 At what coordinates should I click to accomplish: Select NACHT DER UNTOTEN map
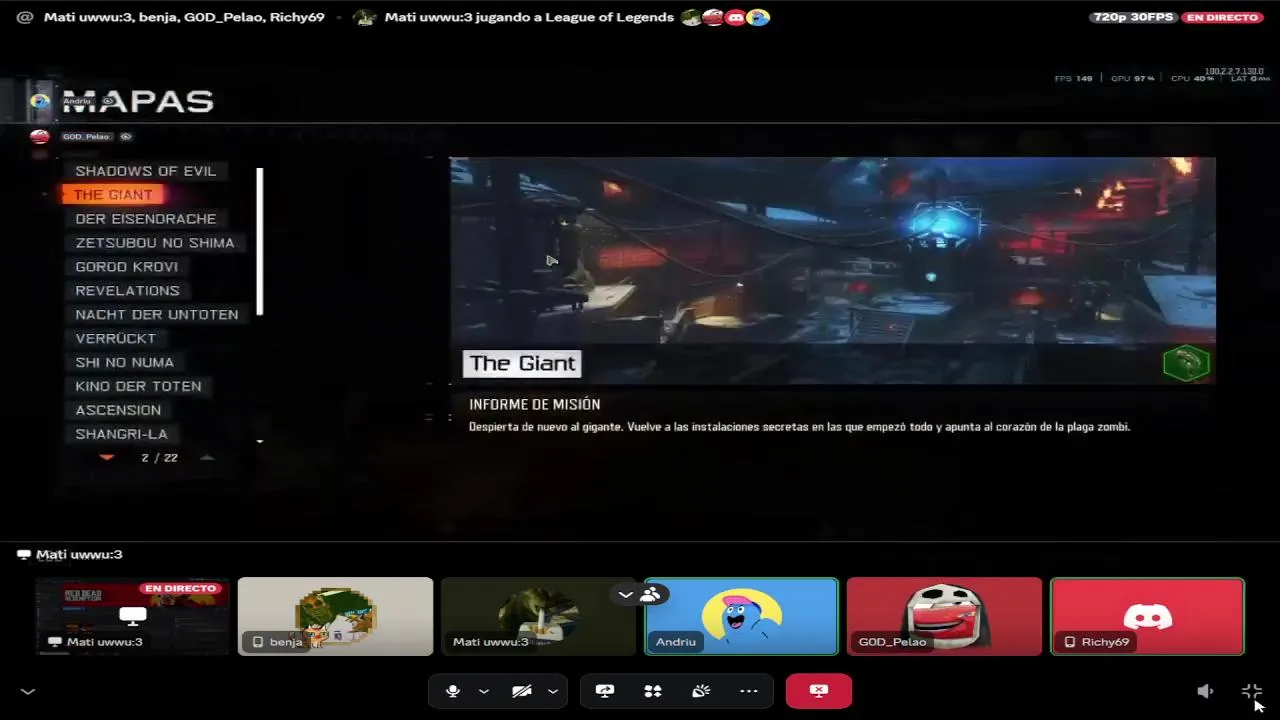pyautogui.click(x=157, y=315)
